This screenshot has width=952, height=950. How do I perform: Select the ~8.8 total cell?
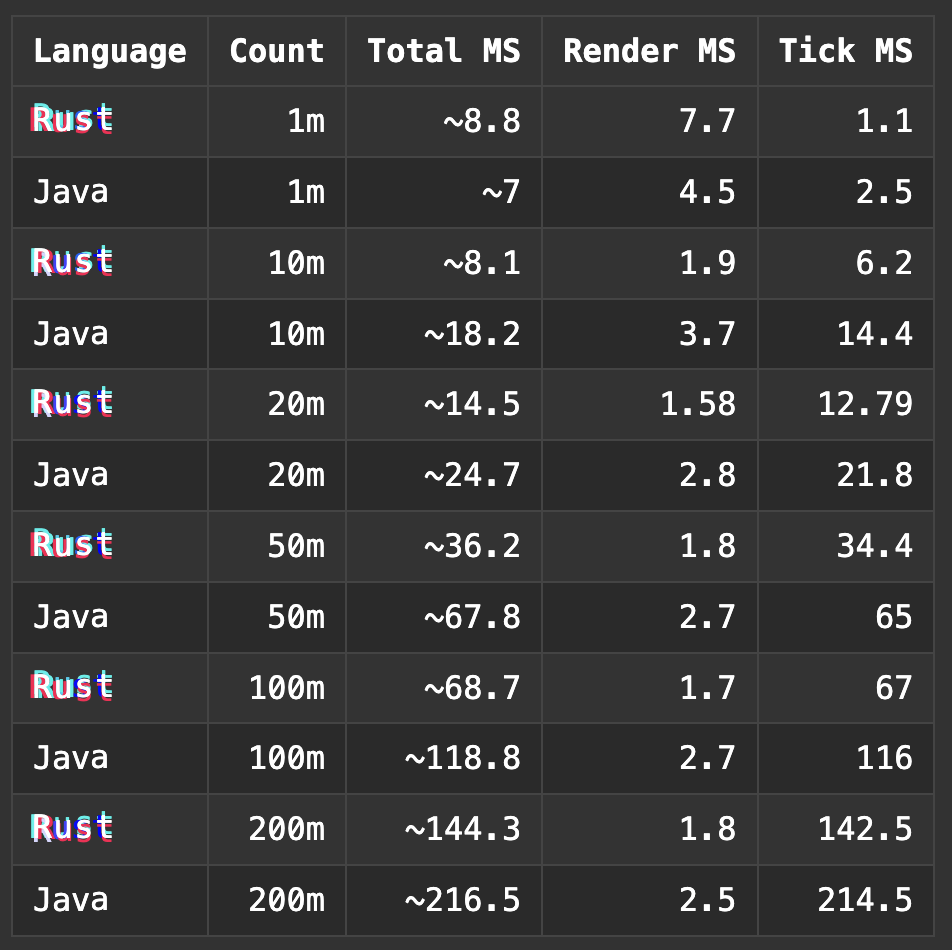coord(482,121)
